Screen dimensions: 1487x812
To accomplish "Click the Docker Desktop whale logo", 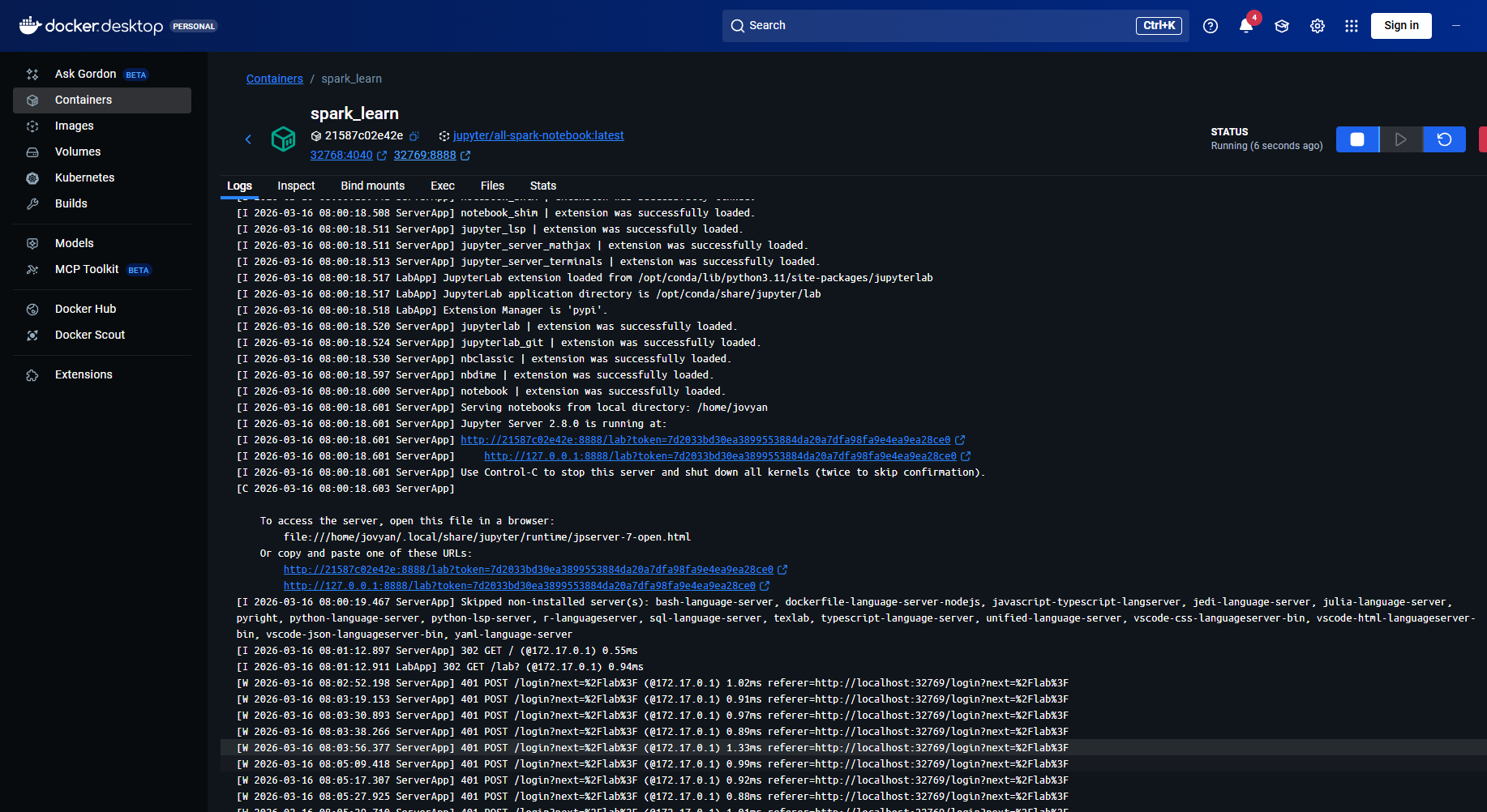I will (30, 25).
